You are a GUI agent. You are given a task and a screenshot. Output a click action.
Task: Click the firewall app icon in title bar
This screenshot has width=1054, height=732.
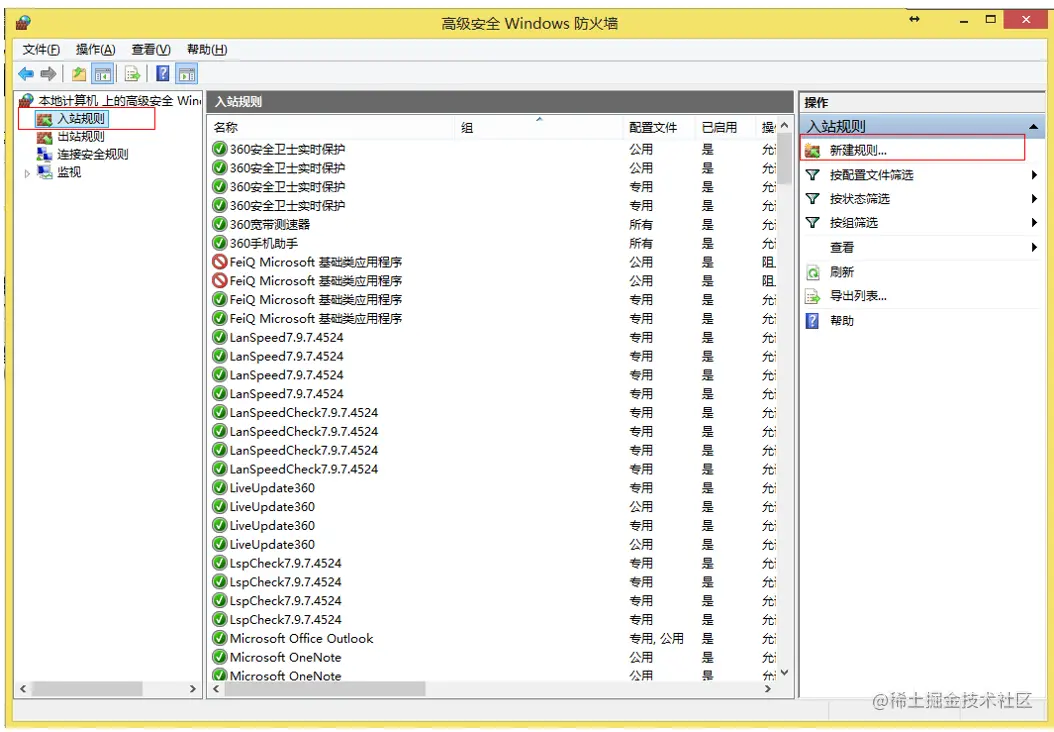(23, 23)
